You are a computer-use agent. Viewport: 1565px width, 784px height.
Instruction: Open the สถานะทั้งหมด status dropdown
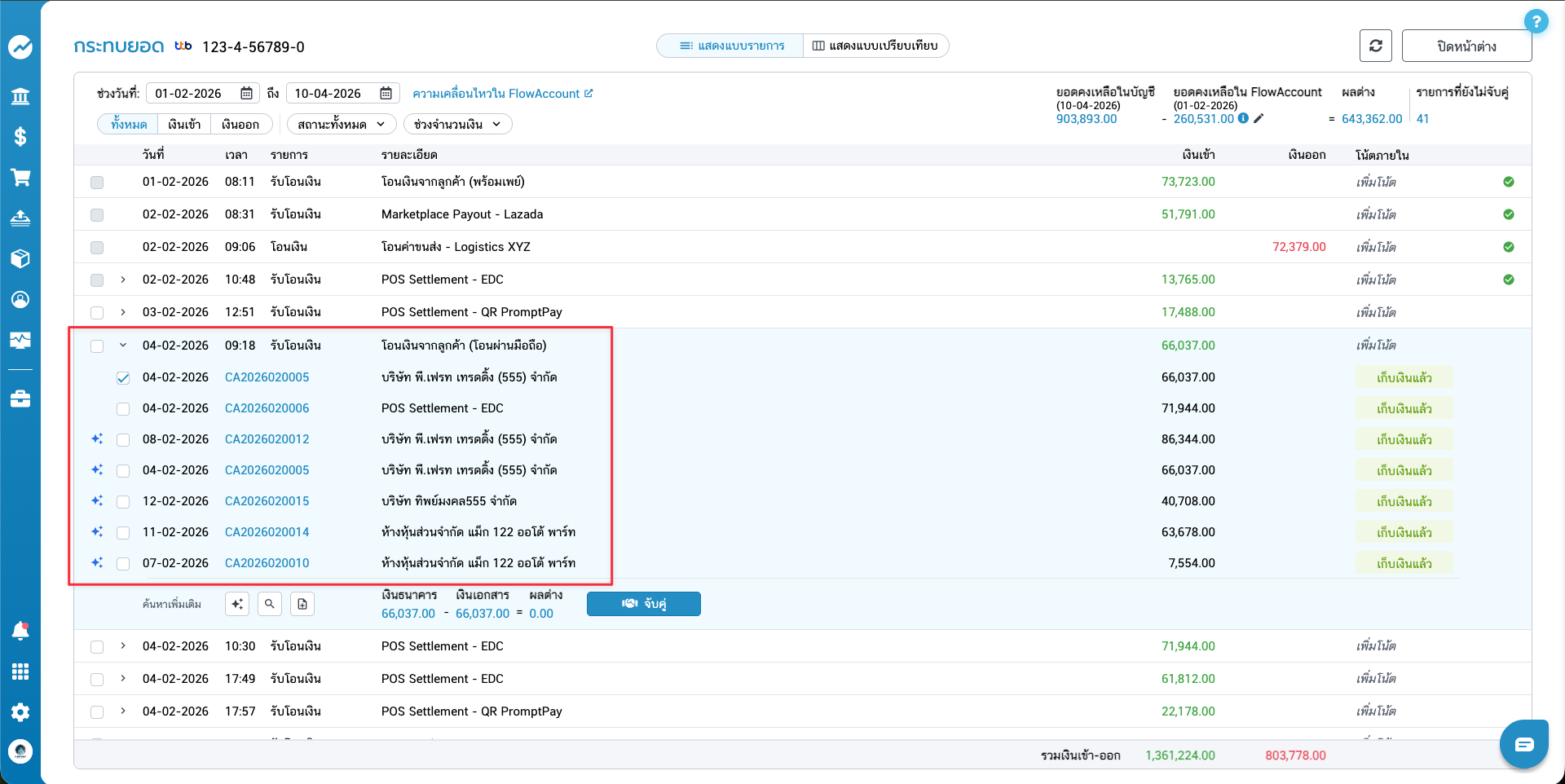click(341, 124)
